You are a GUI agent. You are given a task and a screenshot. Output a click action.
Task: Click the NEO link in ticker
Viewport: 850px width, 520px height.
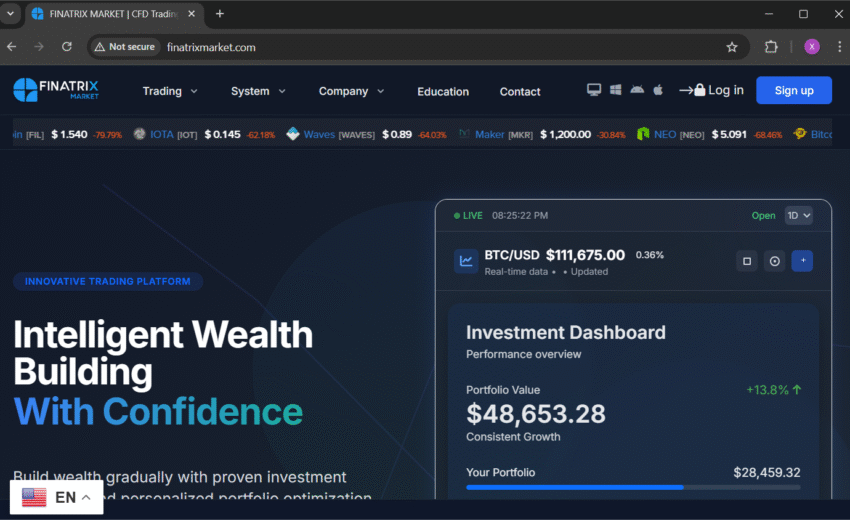(665, 134)
